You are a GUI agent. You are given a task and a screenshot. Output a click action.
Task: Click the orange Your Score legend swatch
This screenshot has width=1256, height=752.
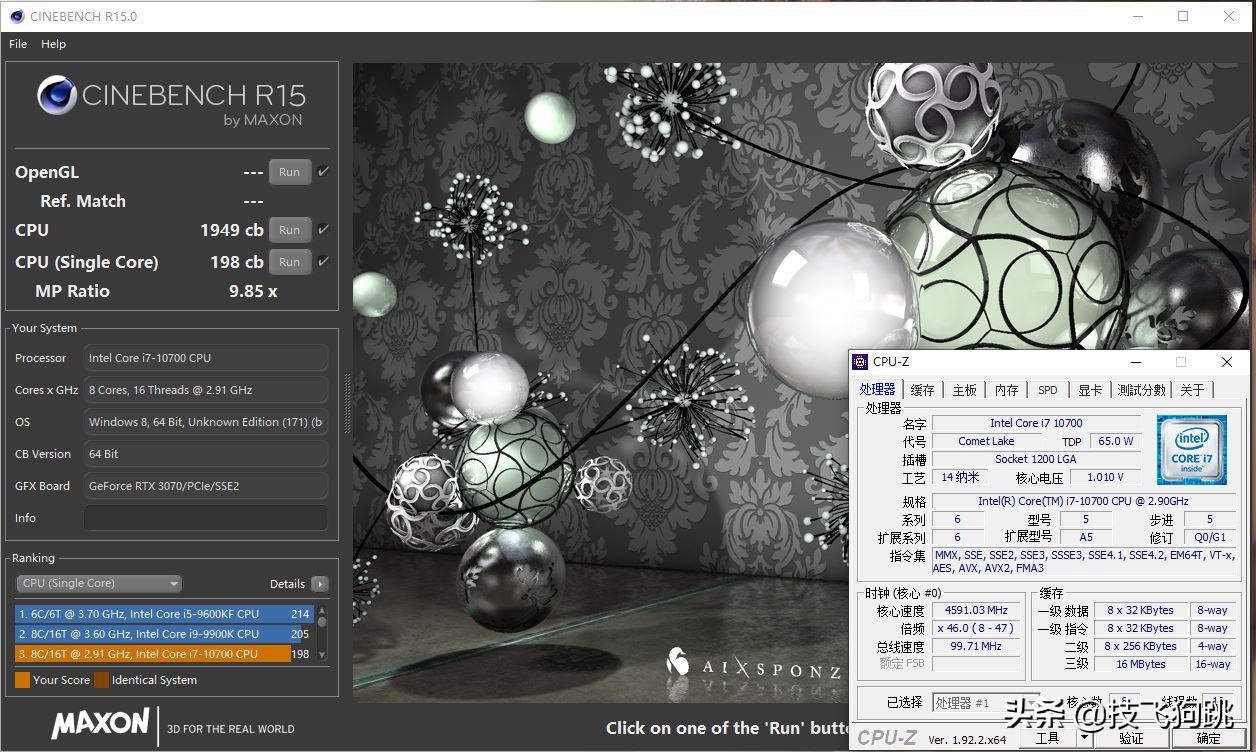(22, 680)
